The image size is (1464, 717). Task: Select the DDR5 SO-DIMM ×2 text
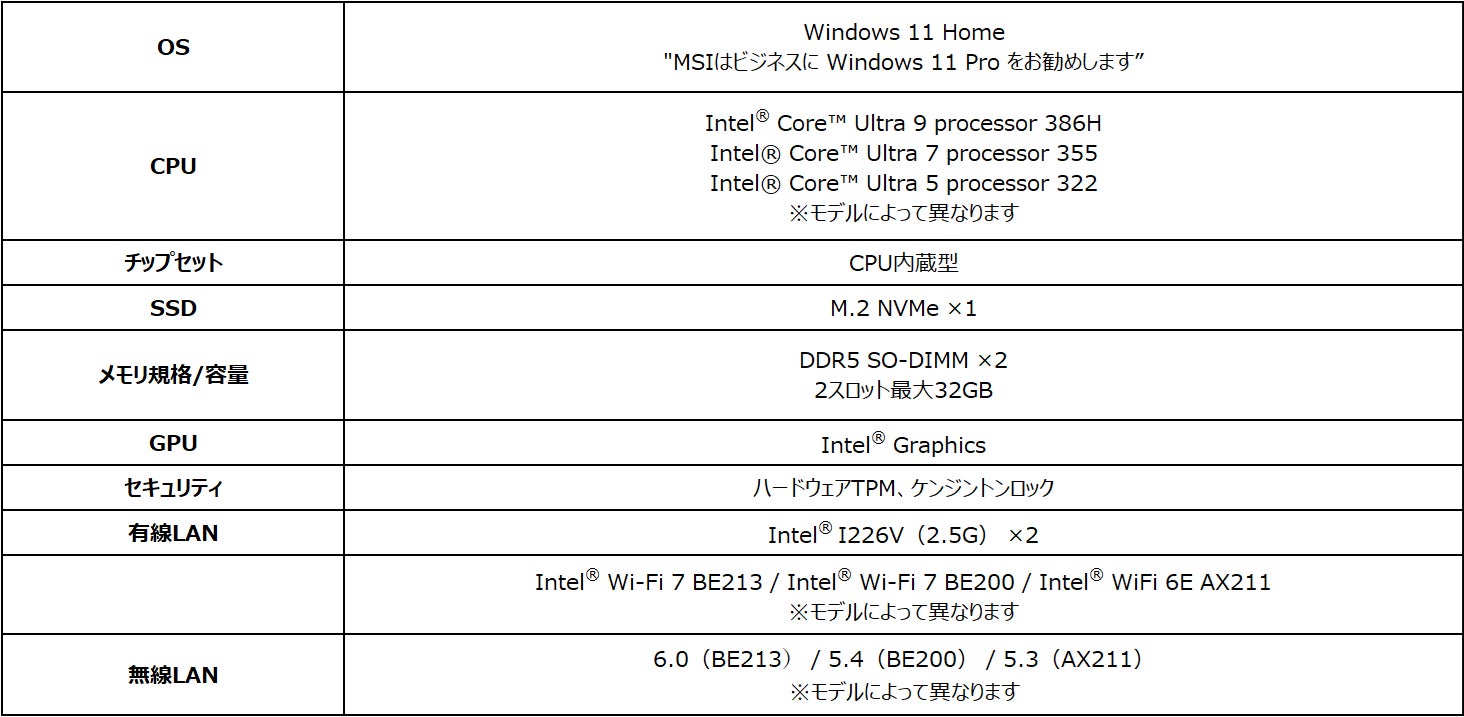903,360
